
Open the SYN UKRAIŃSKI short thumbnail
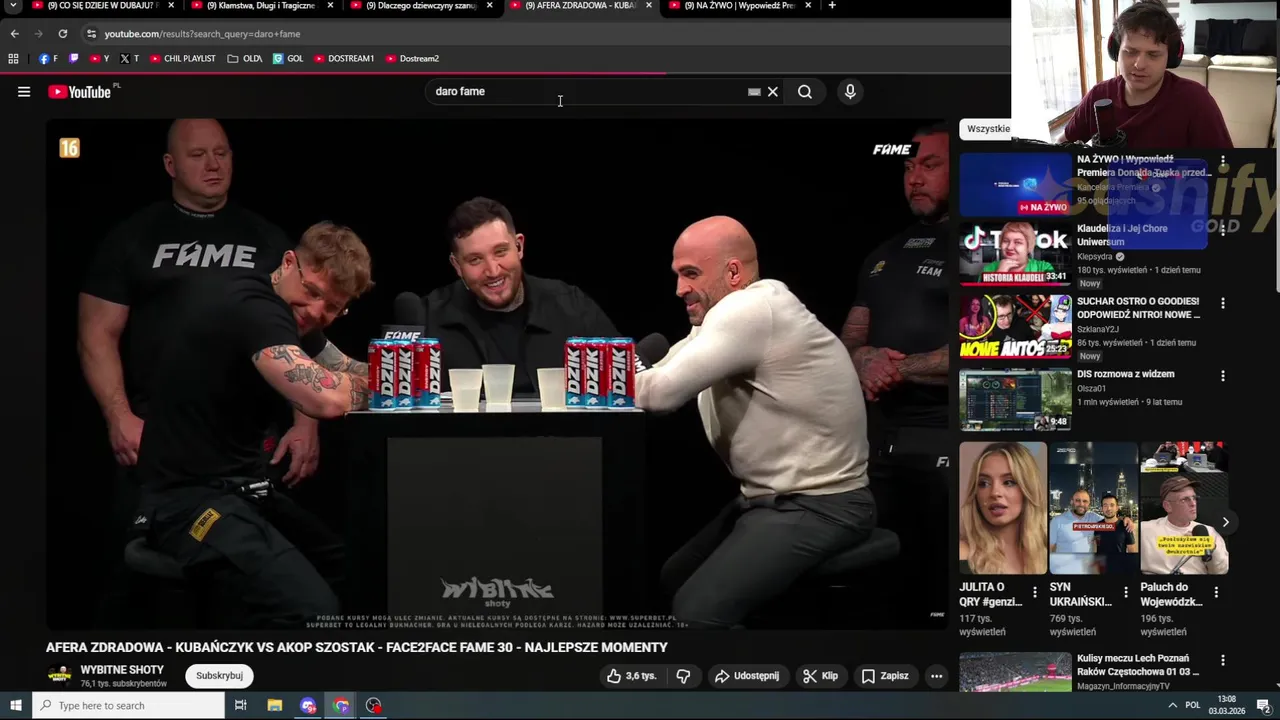click(x=1093, y=508)
